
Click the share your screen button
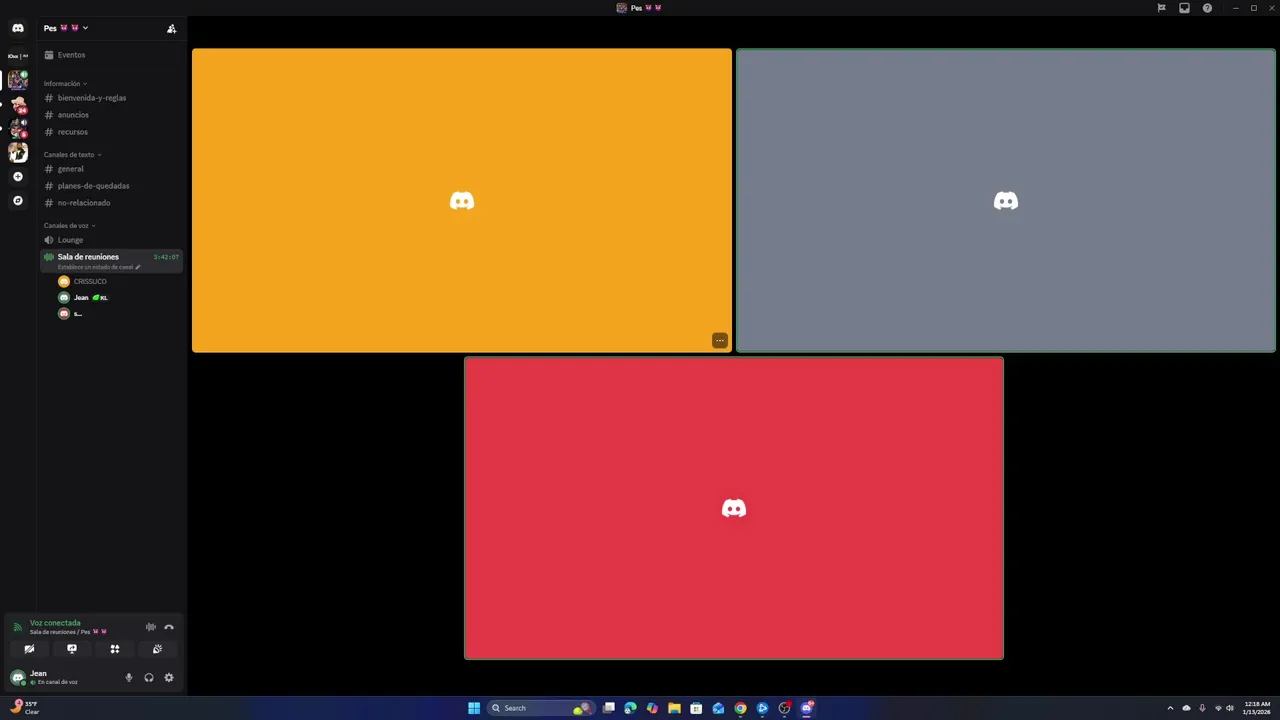[x=72, y=649]
